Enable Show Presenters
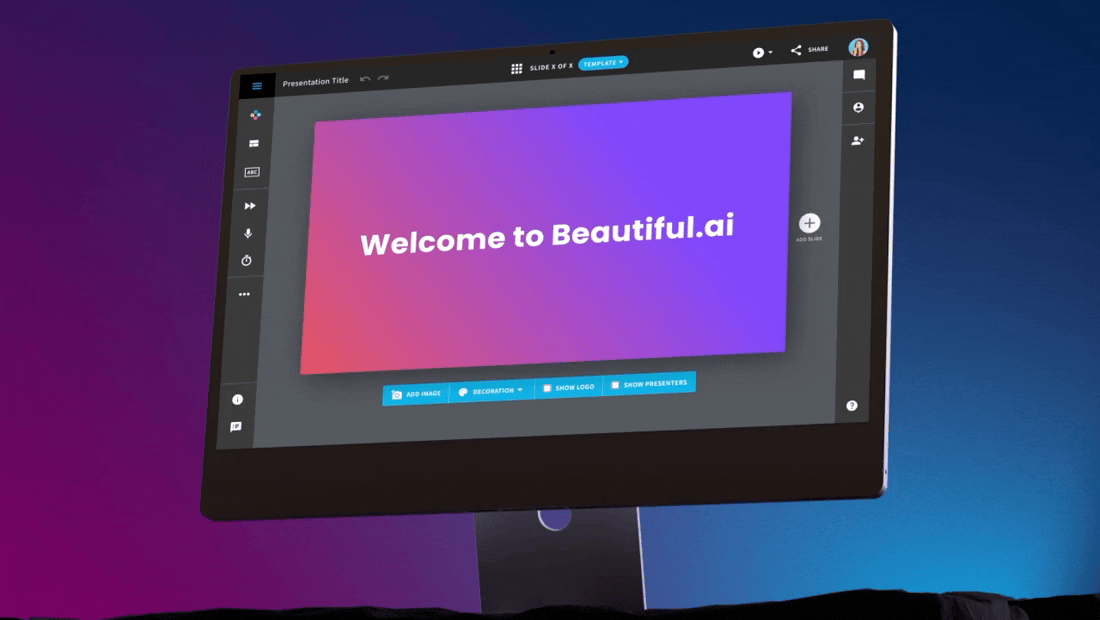 click(649, 384)
